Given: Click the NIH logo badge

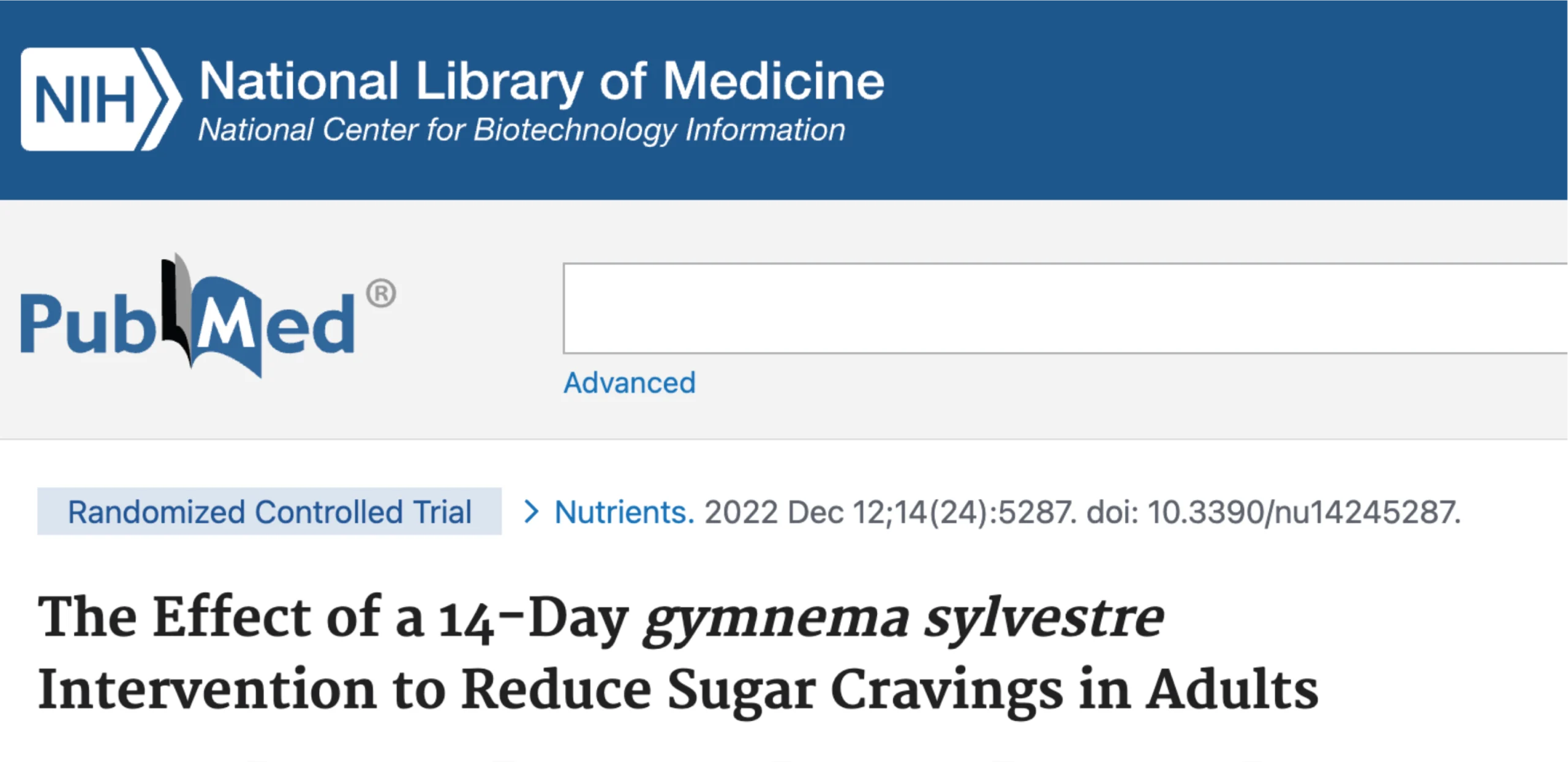Looking at the screenshot, I should pos(101,99).
